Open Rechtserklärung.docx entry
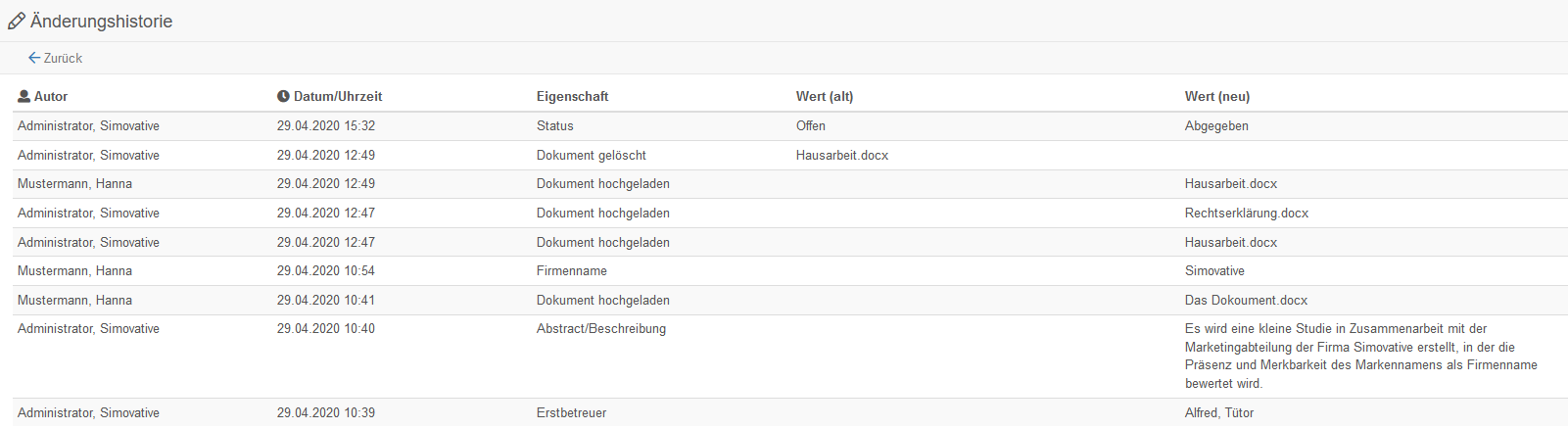 [1247, 213]
